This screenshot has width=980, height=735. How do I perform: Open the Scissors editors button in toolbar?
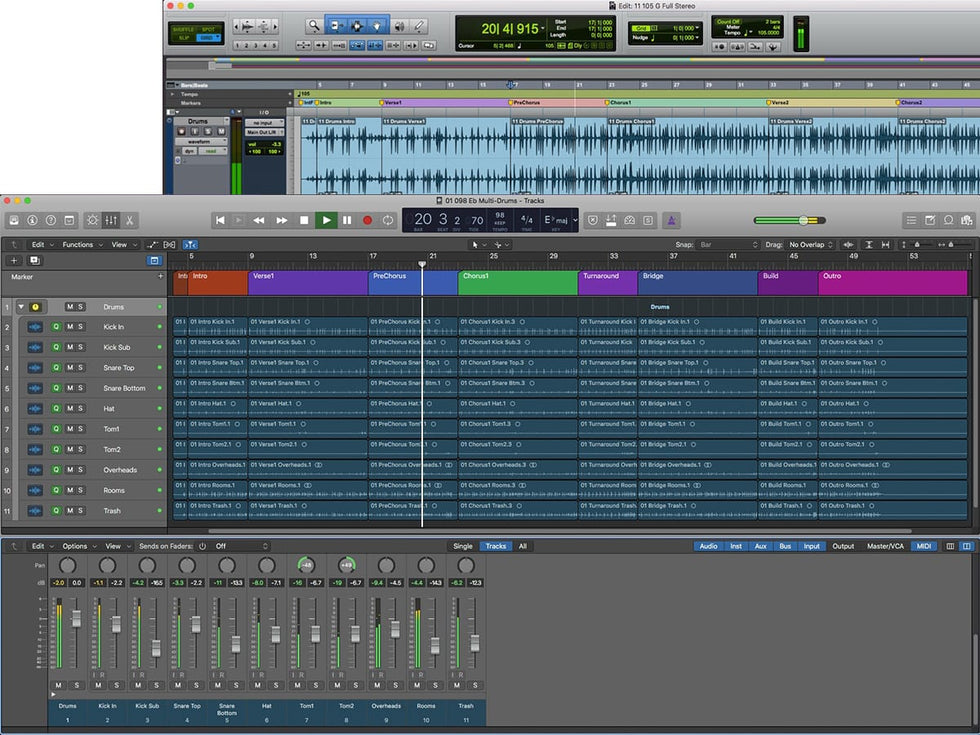click(130, 220)
